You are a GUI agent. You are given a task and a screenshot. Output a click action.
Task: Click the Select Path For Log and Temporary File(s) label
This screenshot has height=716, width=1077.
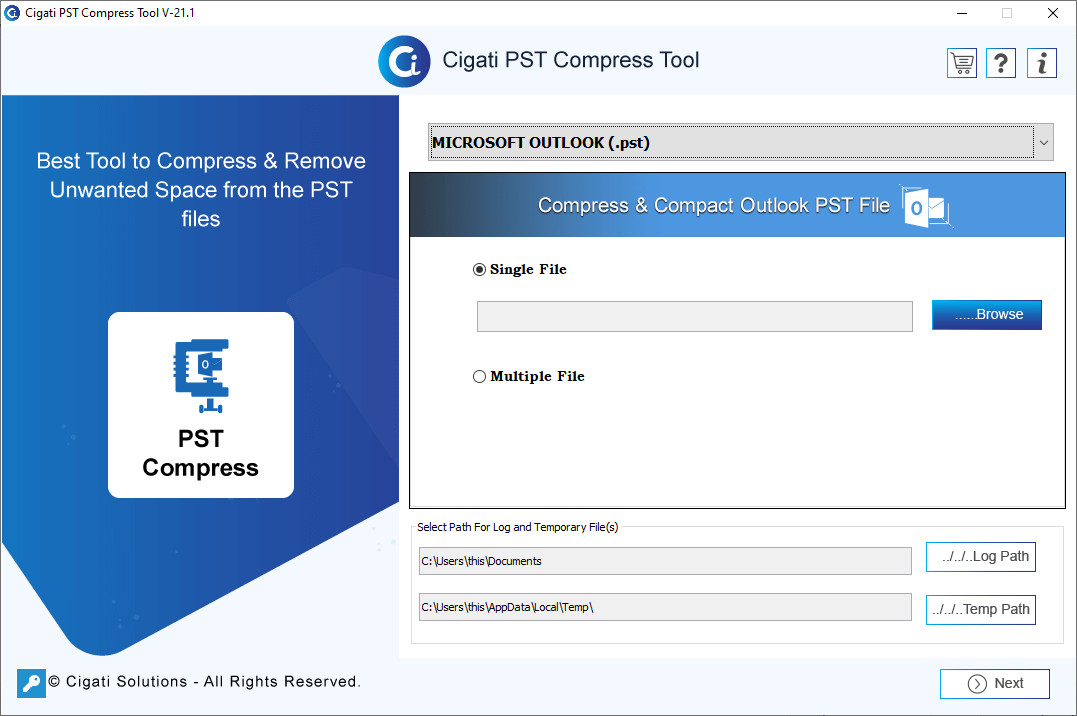[x=517, y=527]
